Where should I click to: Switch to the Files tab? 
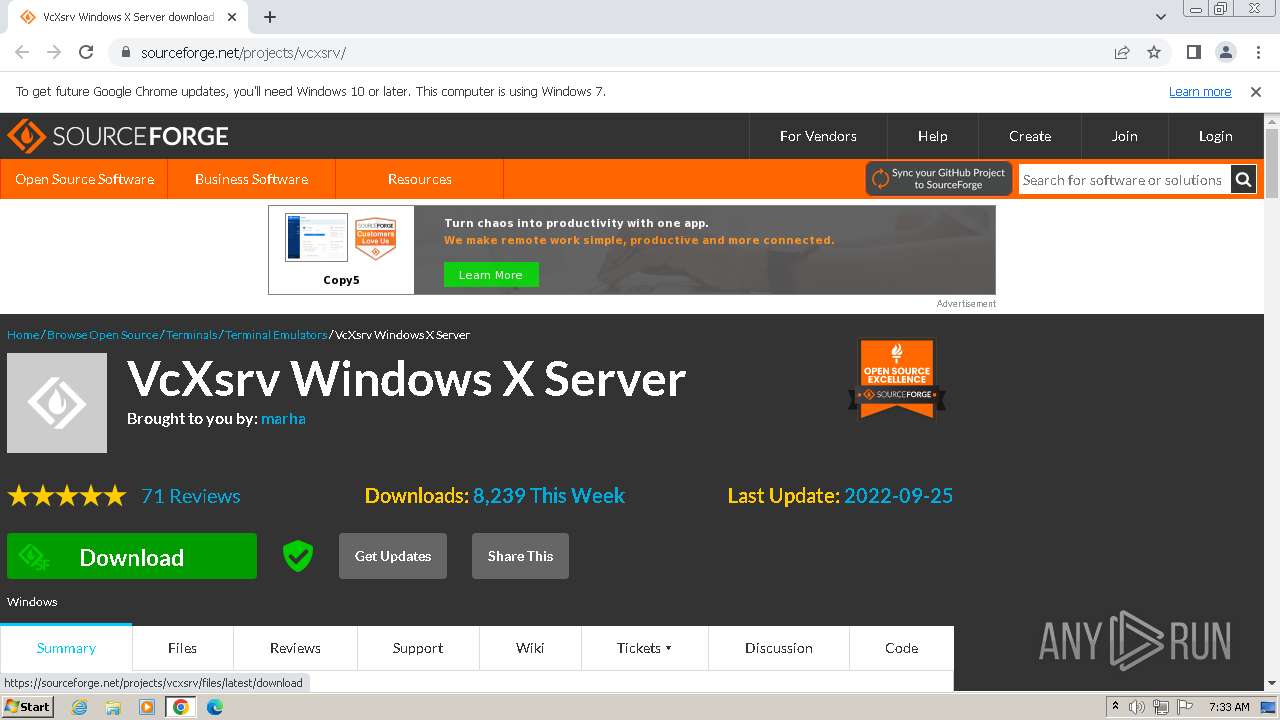tap(182, 648)
